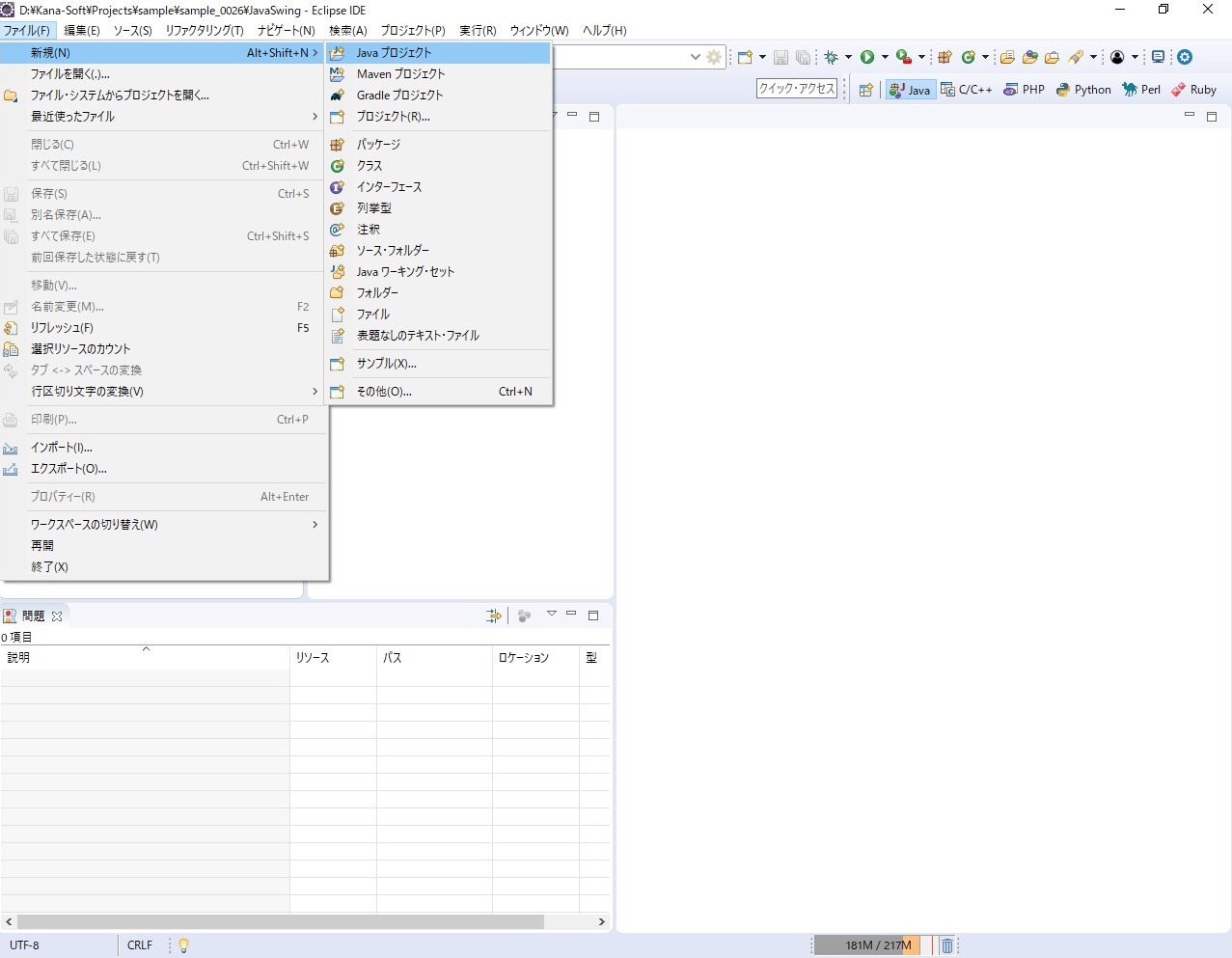Open the ヘルプ(H) menu
The image size is (1232, 958).
tap(605, 31)
